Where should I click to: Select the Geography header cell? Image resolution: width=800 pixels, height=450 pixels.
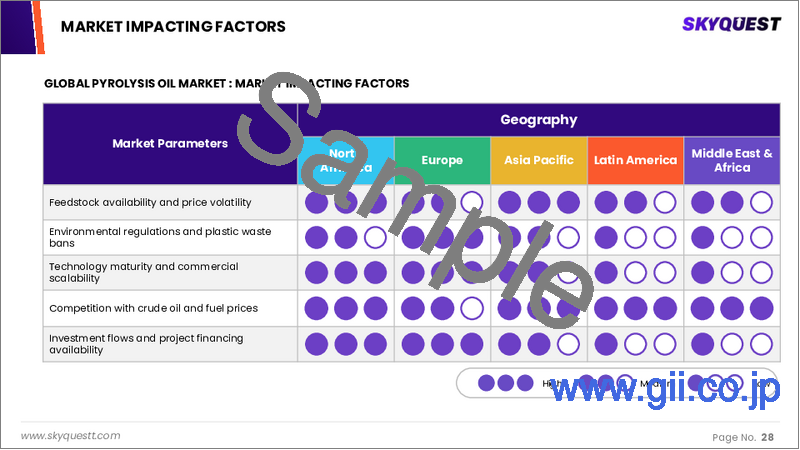pos(539,120)
